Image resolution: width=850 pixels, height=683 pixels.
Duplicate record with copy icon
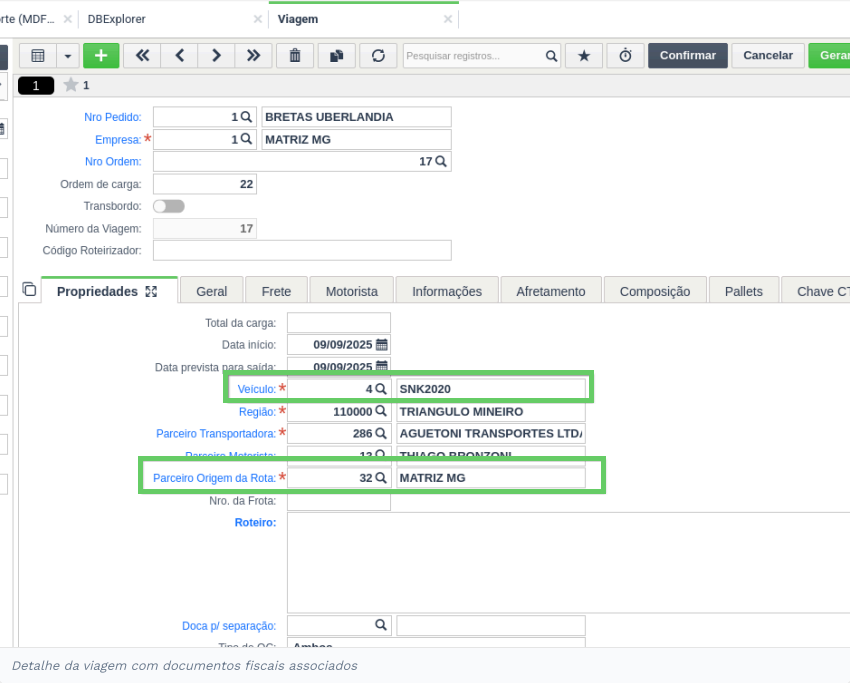point(337,56)
